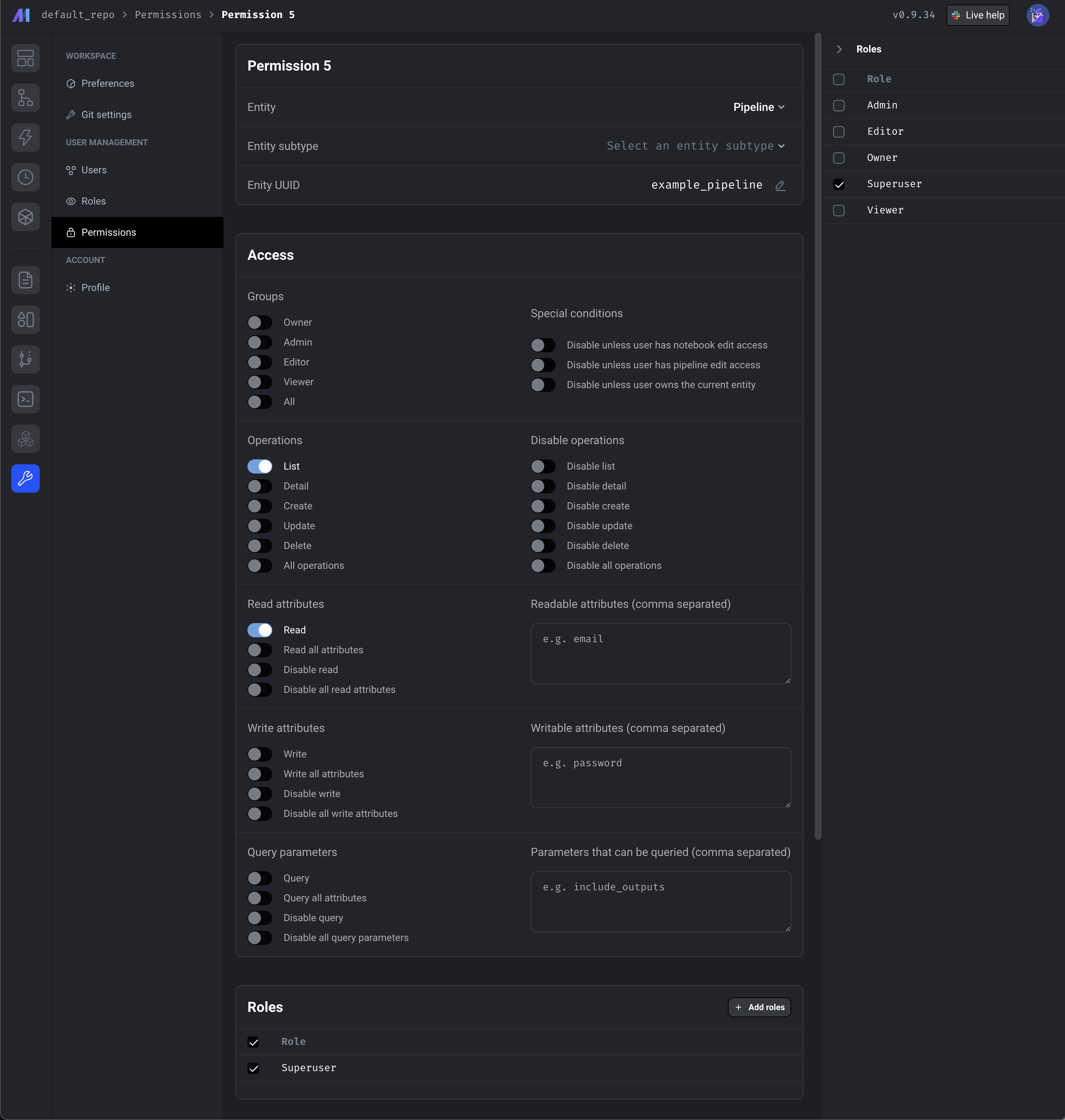
Task: Click the Roles eye icon
Action: click(71, 202)
